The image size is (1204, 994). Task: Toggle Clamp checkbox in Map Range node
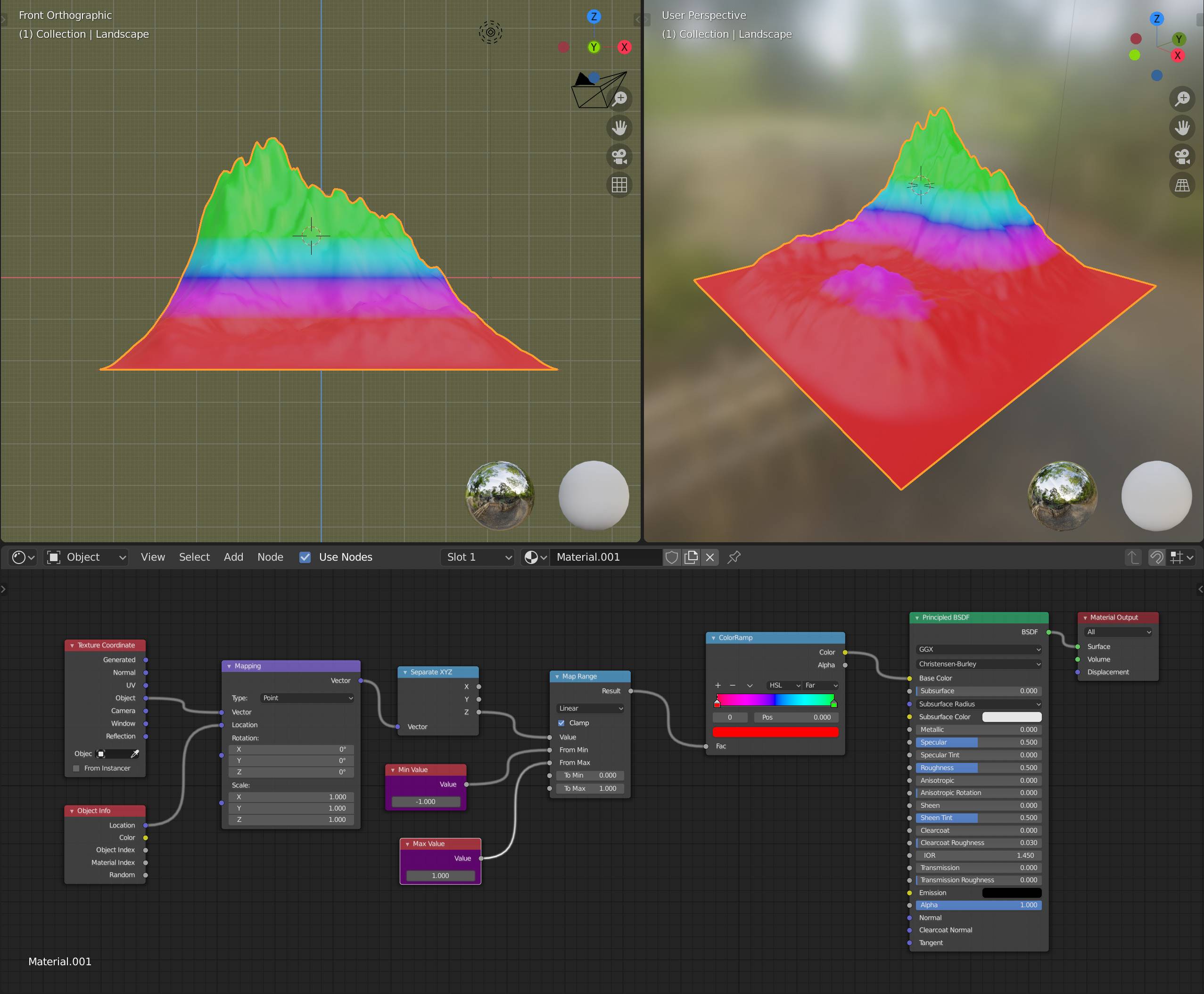(561, 723)
